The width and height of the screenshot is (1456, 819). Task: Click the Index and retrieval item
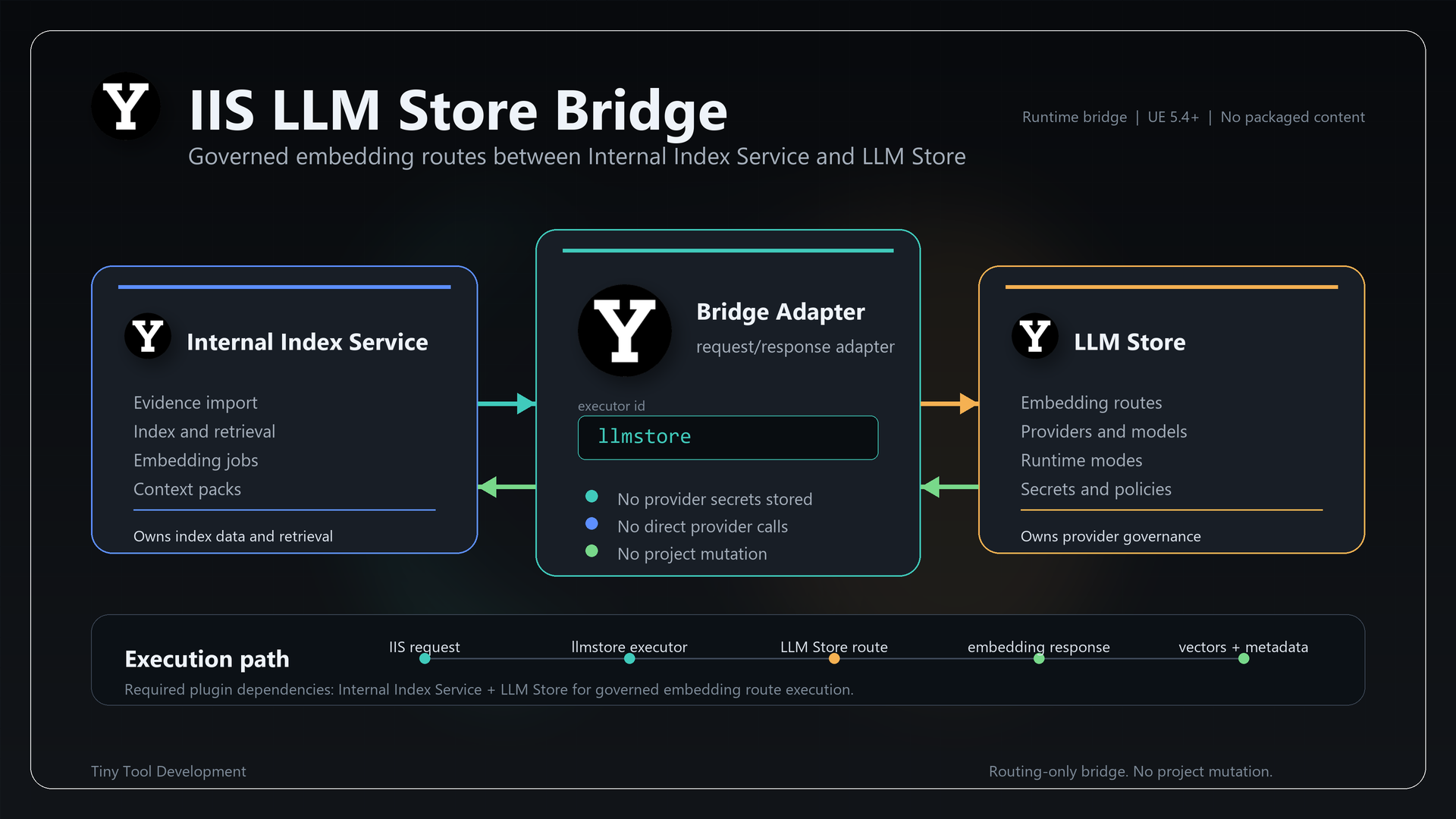click(x=205, y=431)
